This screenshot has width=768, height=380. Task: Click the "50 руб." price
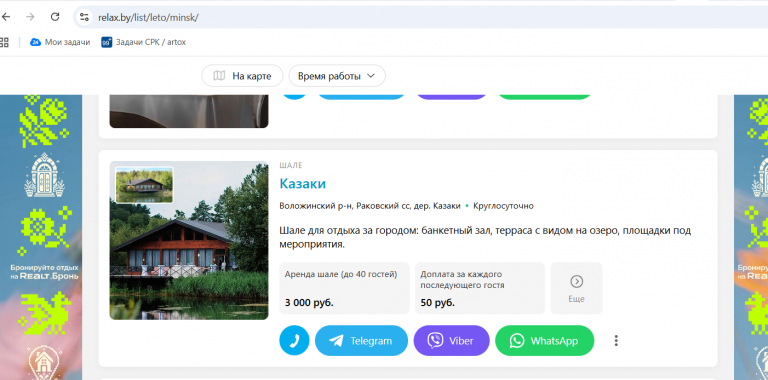(437, 303)
